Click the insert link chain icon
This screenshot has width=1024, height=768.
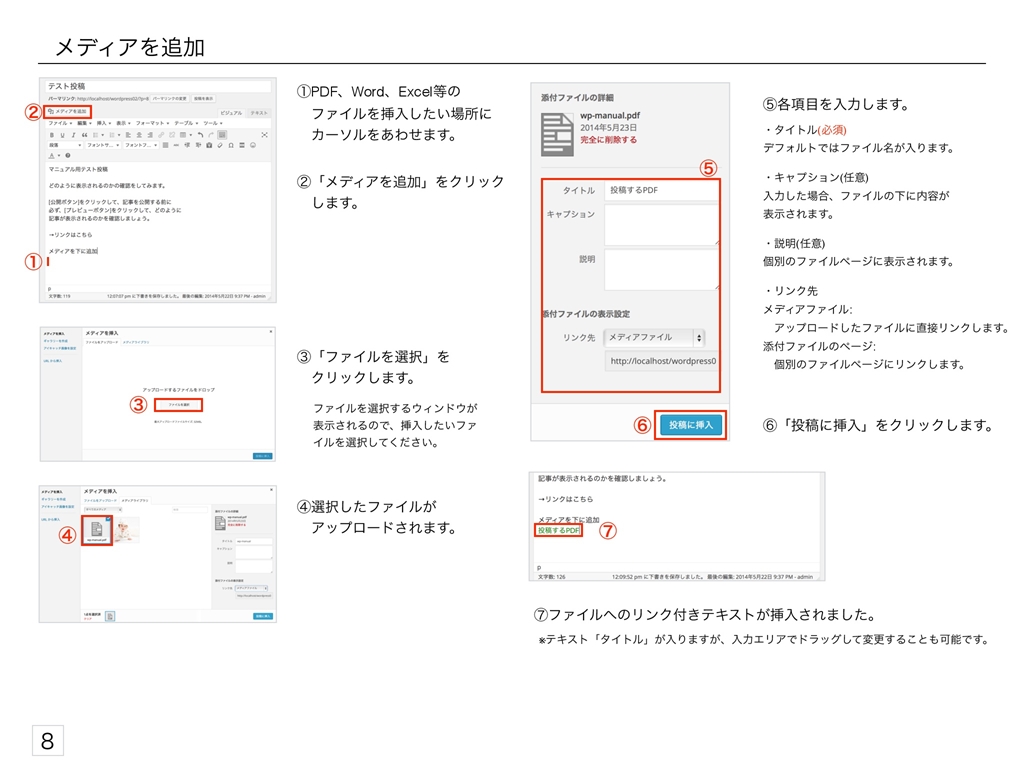pos(161,135)
